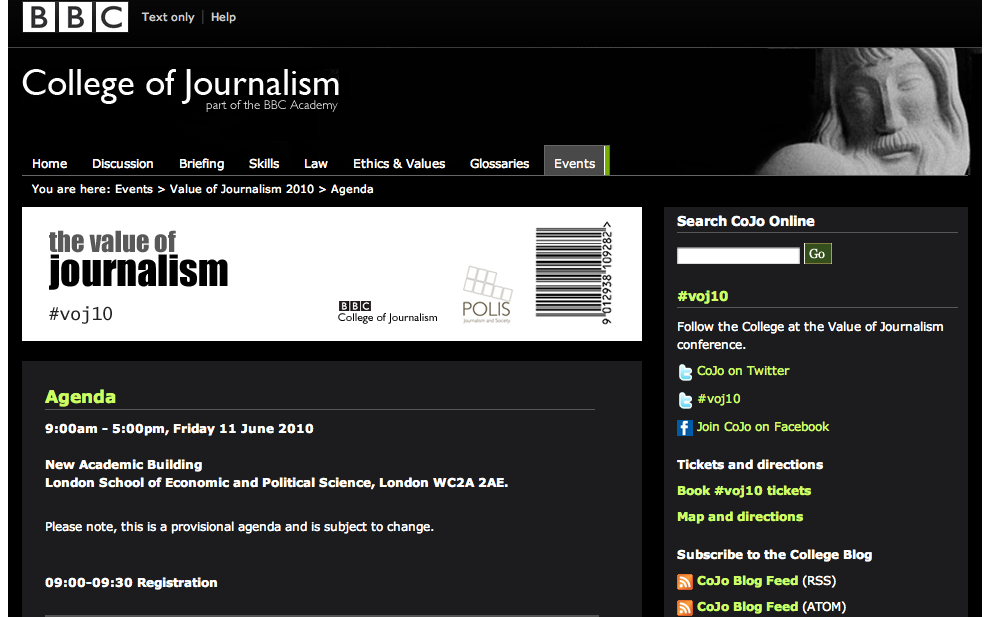Open the Briefing tab
The width and height of the screenshot is (990, 617).
click(x=201, y=164)
